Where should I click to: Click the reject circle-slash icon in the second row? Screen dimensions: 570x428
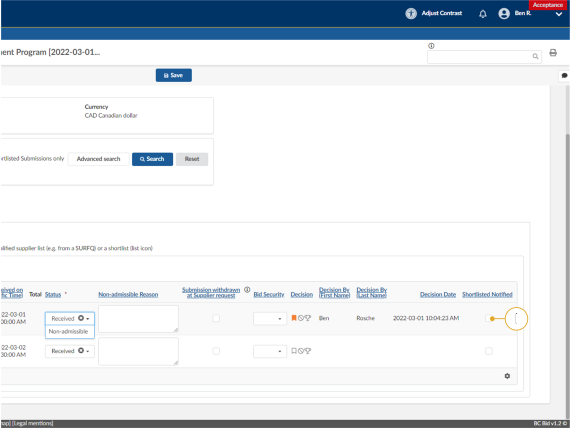pos(301,351)
